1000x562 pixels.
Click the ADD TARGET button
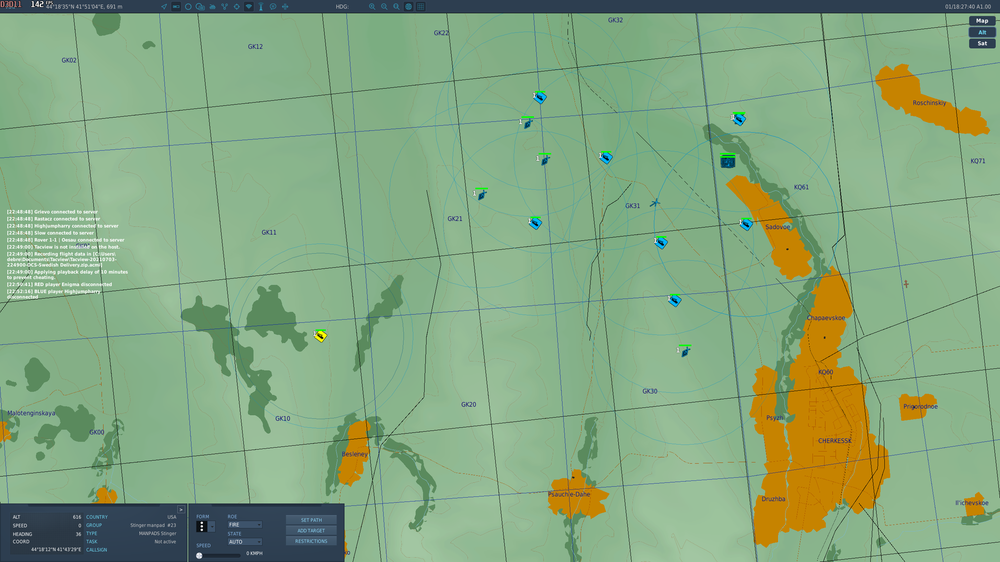[x=311, y=530]
